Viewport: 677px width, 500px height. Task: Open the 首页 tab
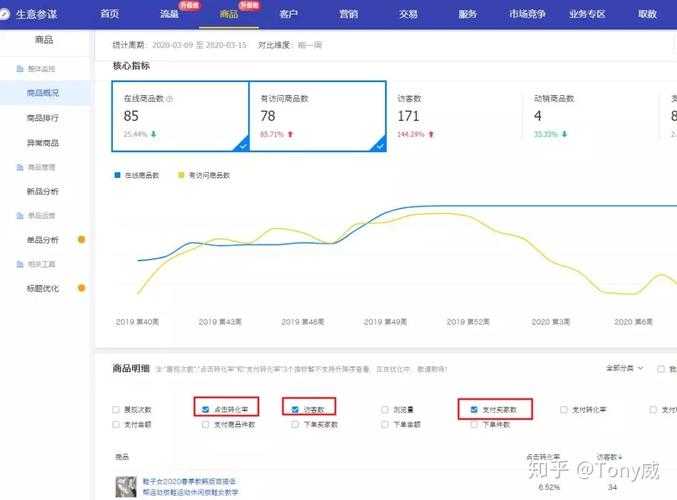coord(110,14)
